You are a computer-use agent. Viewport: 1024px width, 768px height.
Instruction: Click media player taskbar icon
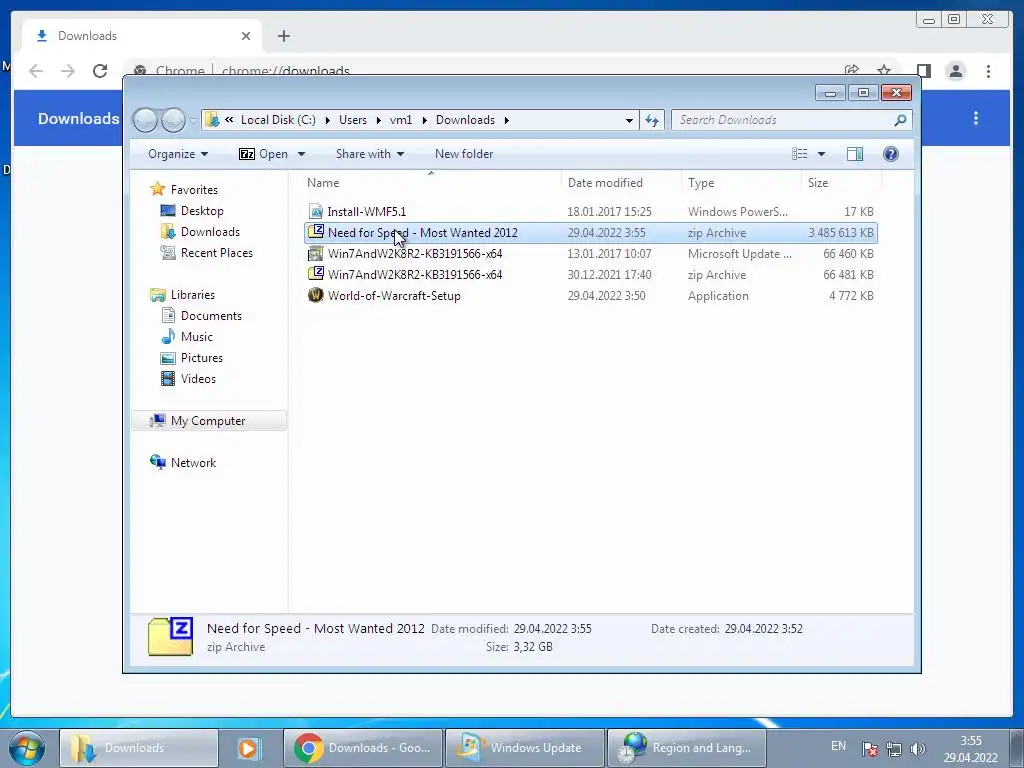pos(248,748)
